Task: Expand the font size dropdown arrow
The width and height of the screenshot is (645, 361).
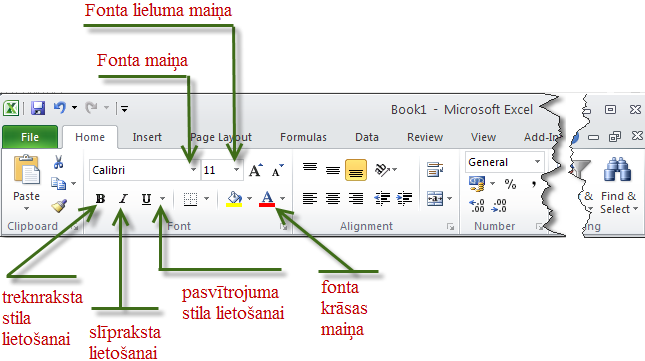Action: (x=237, y=170)
